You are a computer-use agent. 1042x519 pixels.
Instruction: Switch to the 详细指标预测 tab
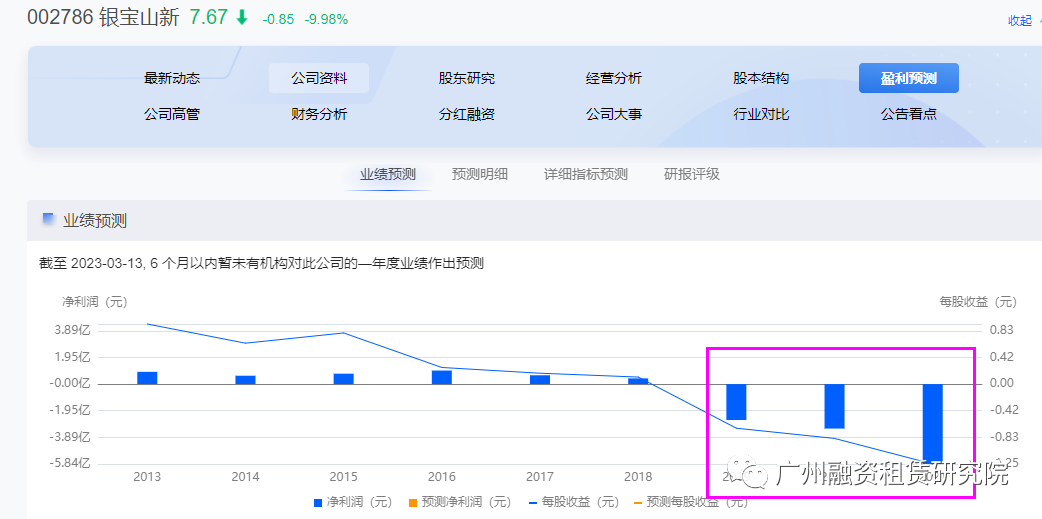(585, 175)
